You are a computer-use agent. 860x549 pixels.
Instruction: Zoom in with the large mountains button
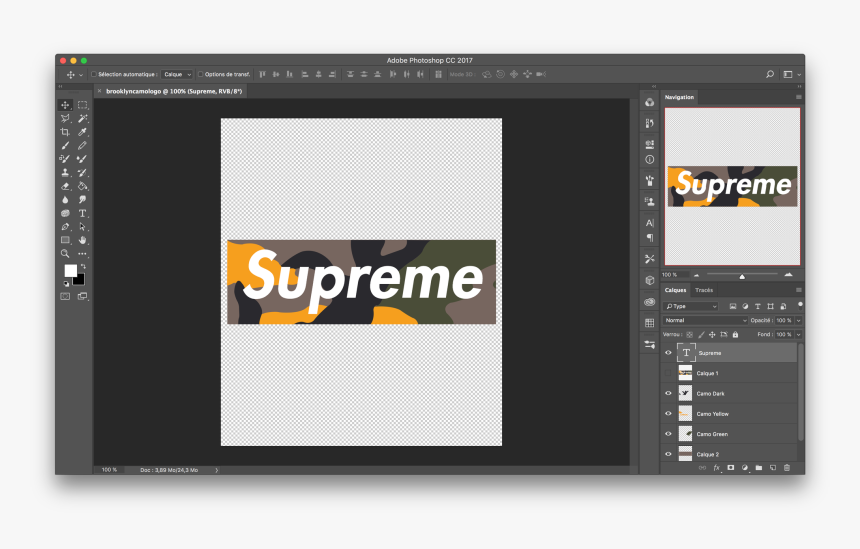[789, 274]
